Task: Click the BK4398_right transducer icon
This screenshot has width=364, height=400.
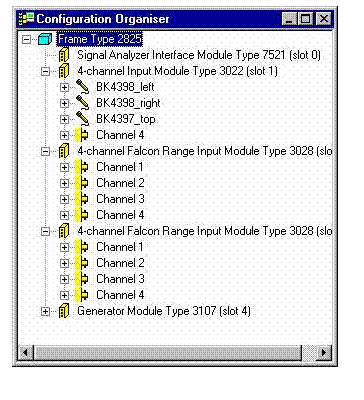Action: tap(82, 103)
